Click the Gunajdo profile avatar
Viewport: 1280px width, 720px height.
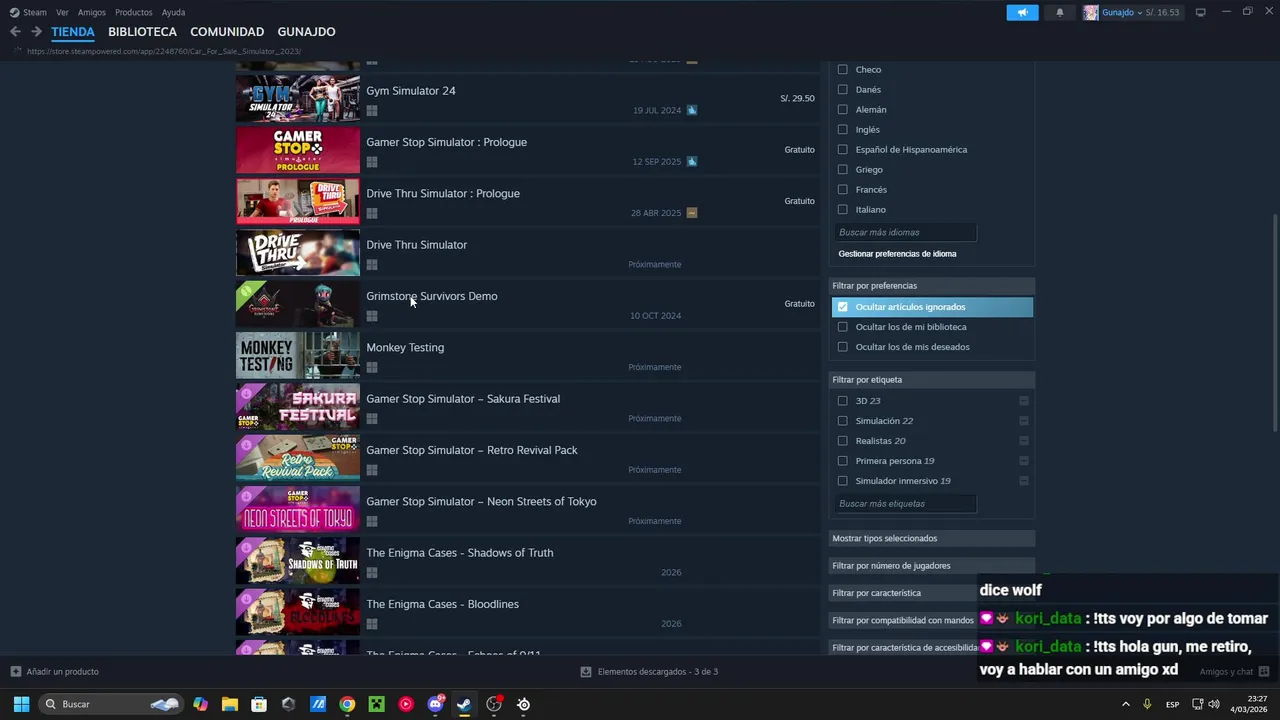click(x=1090, y=12)
